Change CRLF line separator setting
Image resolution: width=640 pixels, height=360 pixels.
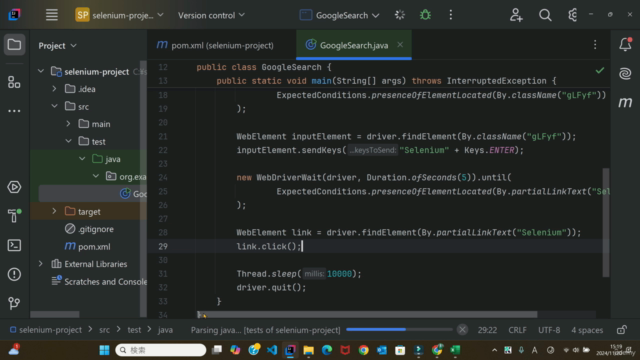click(517, 330)
